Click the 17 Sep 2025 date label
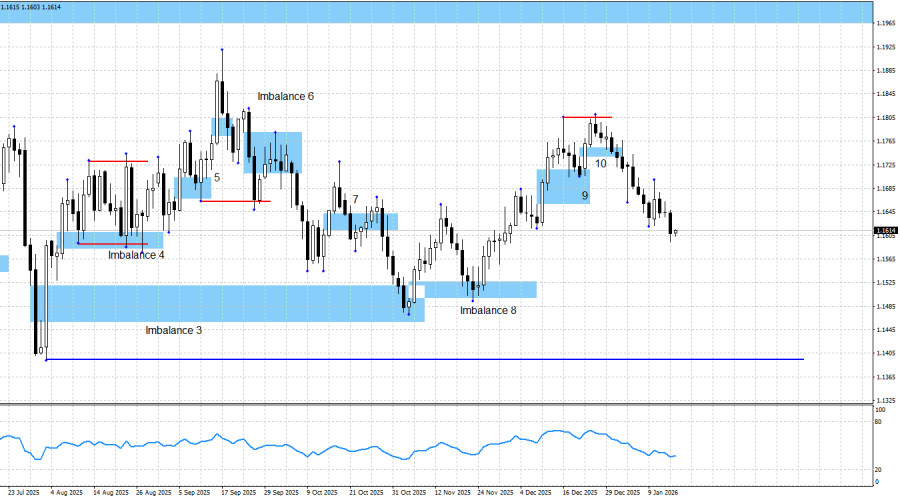Image resolution: width=900 pixels, height=500 pixels. 237,492
